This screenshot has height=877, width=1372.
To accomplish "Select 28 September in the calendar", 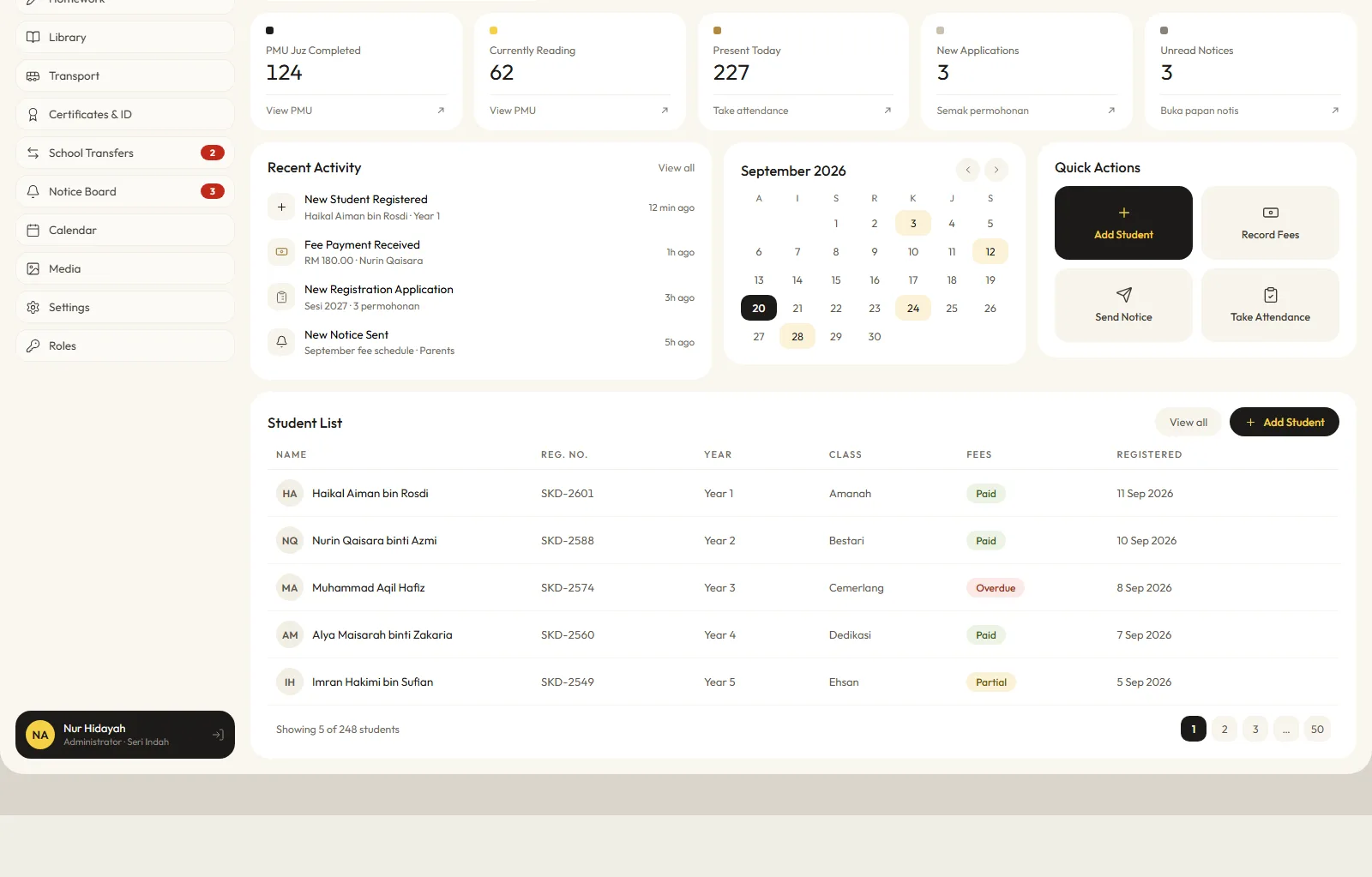I will click(x=797, y=336).
